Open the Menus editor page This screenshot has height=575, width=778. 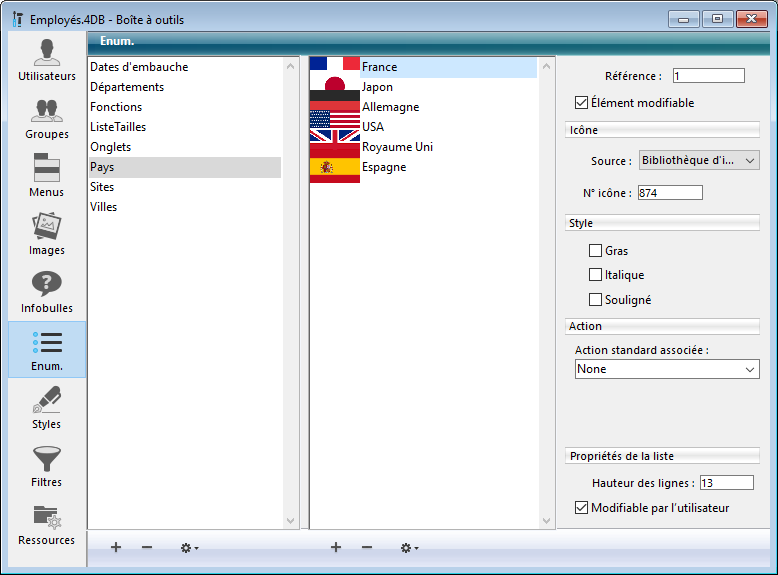pos(46,176)
